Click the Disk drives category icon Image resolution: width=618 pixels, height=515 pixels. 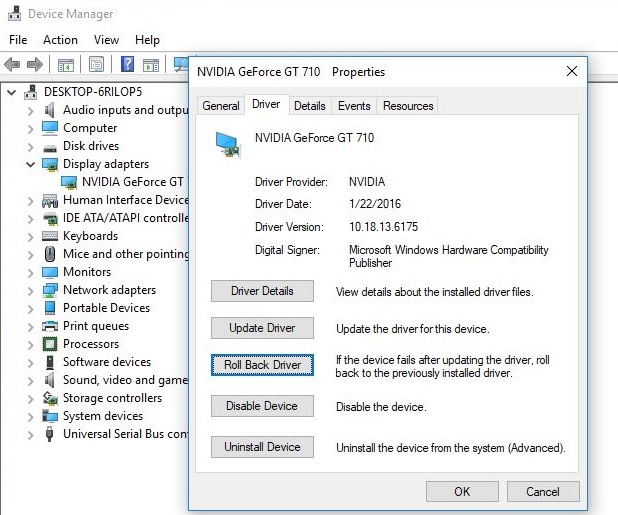pos(50,148)
